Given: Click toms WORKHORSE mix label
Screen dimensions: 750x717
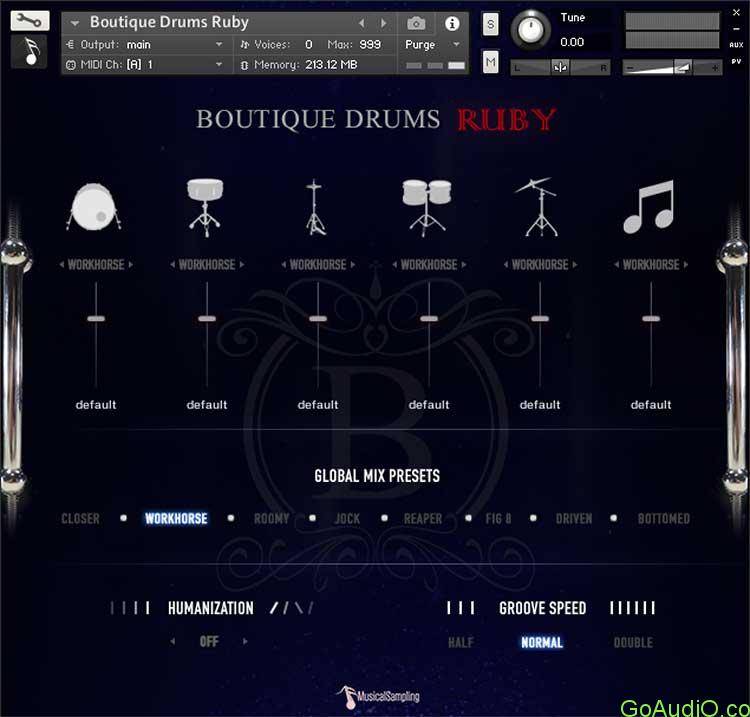Looking at the screenshot, I should coord(429,265).
